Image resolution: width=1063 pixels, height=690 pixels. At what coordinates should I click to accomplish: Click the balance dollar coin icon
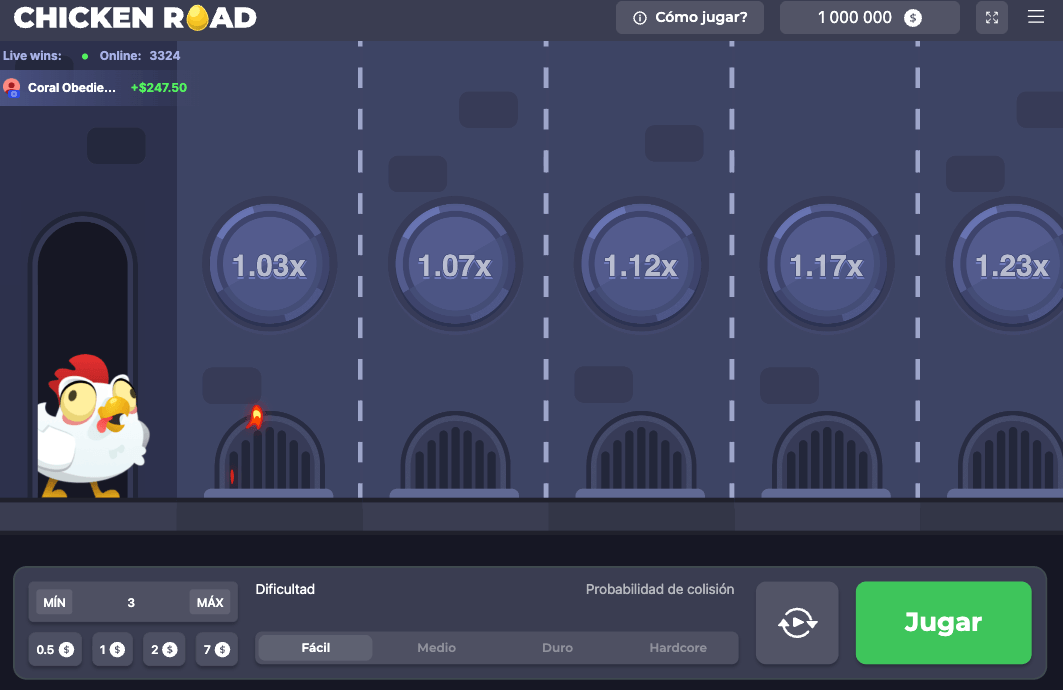[912, 18]
